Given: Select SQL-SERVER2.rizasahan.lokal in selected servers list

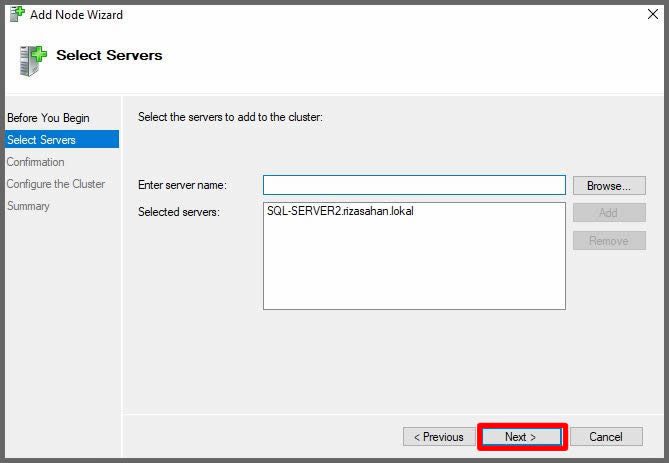Looking at the screenshot, I should tap(340, 212).
